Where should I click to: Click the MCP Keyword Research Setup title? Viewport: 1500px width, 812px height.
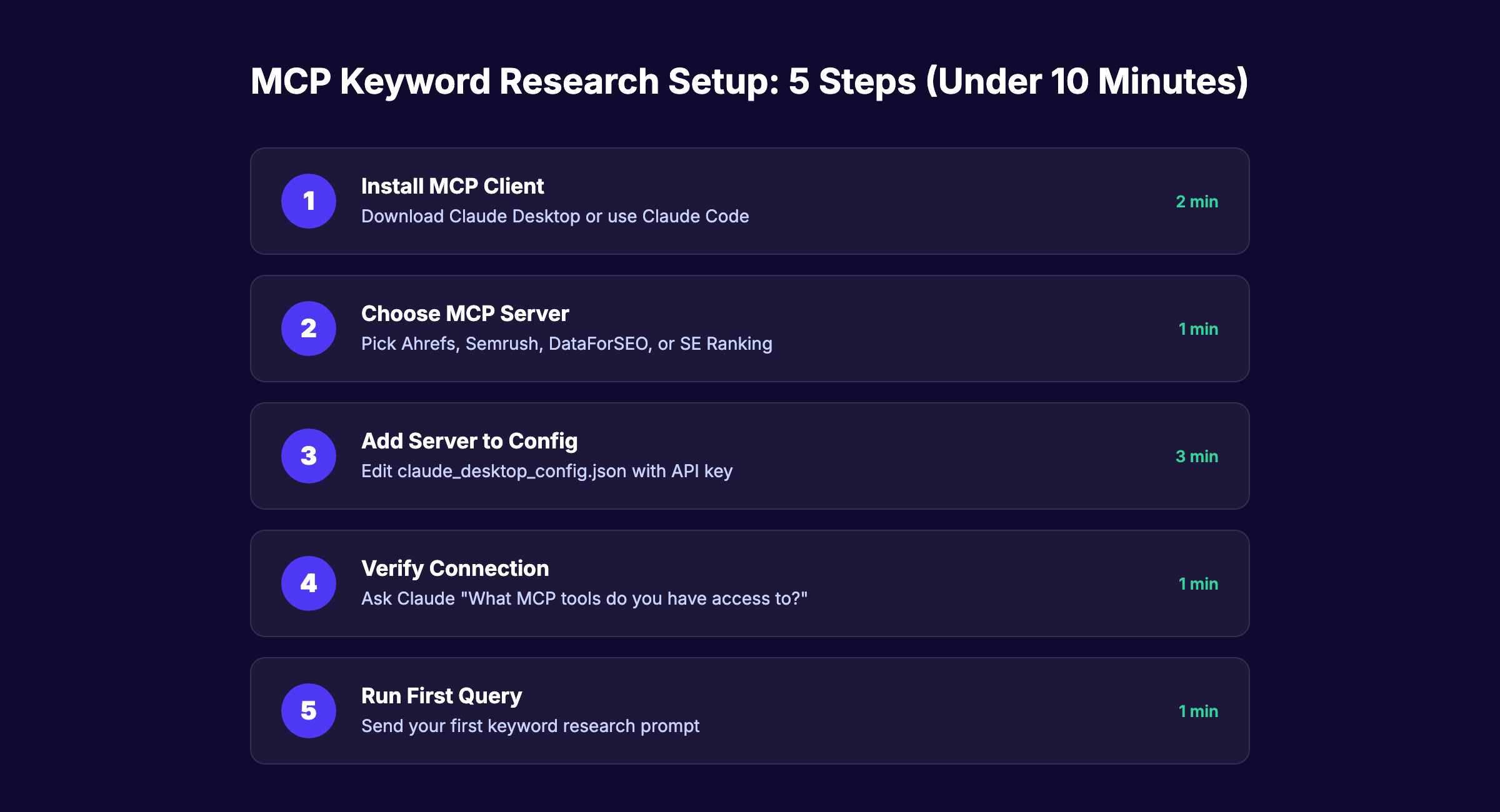coord(749,80)
